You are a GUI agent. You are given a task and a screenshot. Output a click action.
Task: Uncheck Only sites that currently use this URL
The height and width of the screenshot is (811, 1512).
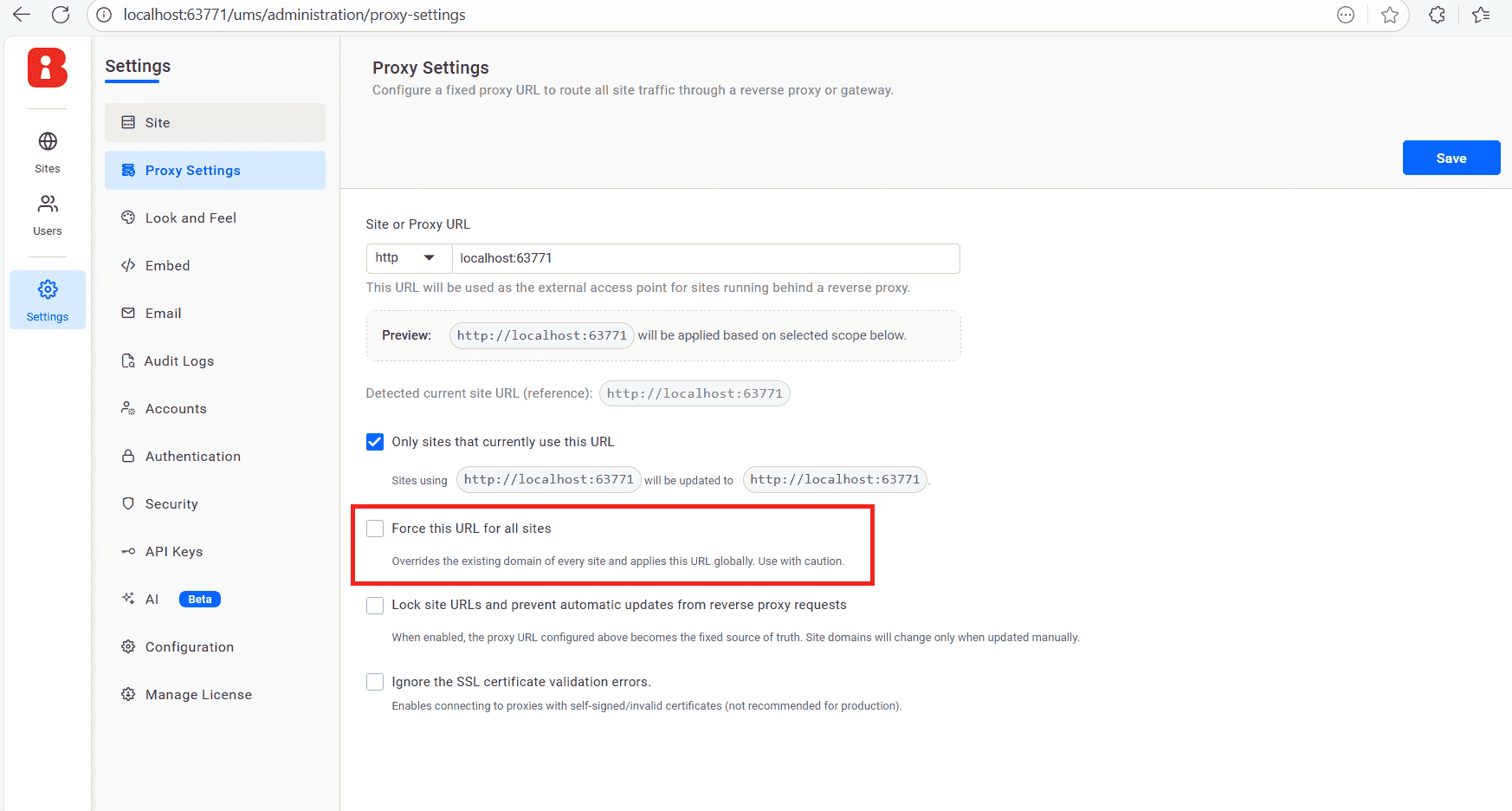pyautogui.click(x=375, y=442)
